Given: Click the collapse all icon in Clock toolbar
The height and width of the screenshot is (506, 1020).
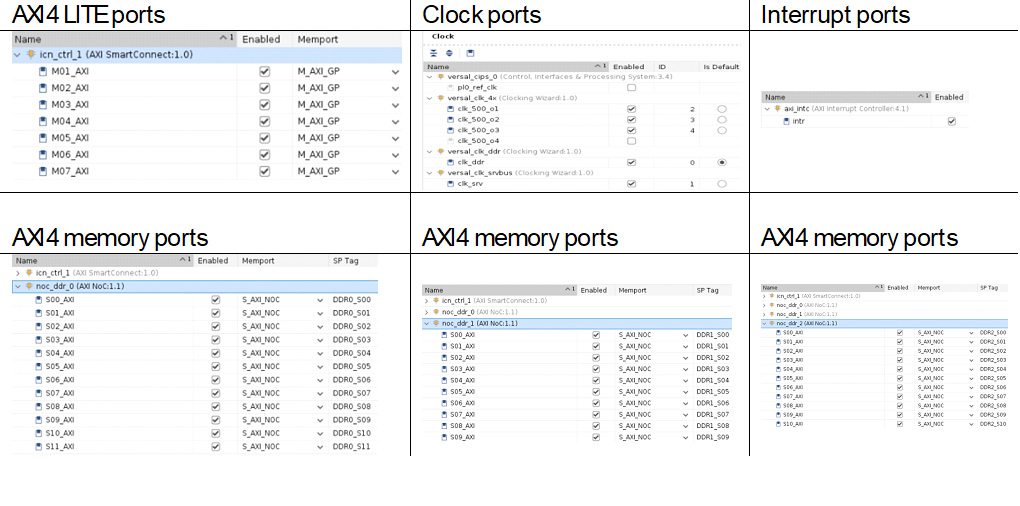Looking at the screenshot, I should [434, 52].
